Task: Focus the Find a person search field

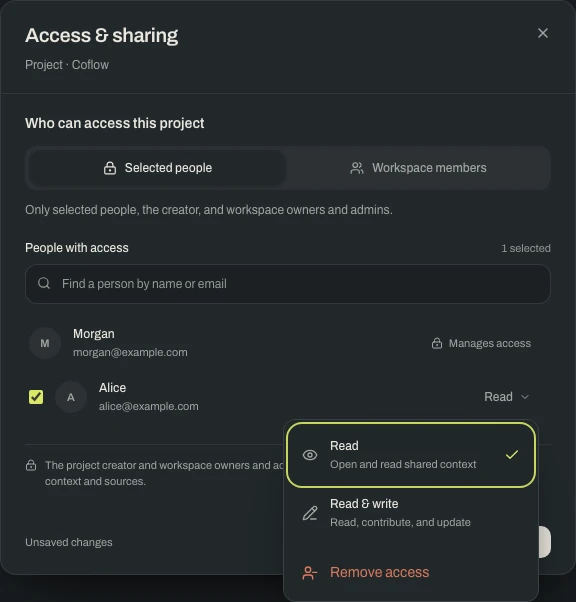Action: click(x=288, y=284)
